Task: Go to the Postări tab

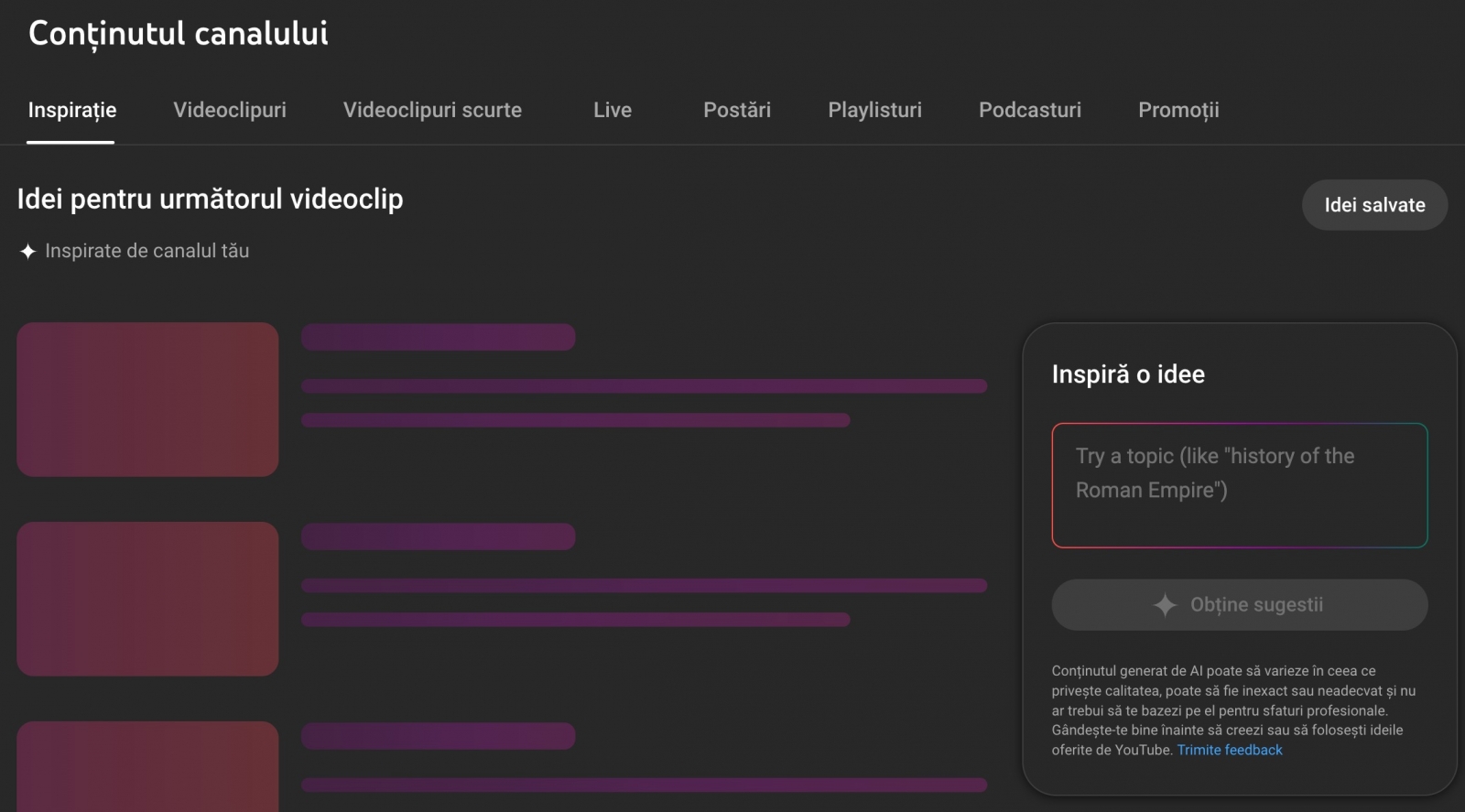Action: pyautogui.click(x=737, y=110)
